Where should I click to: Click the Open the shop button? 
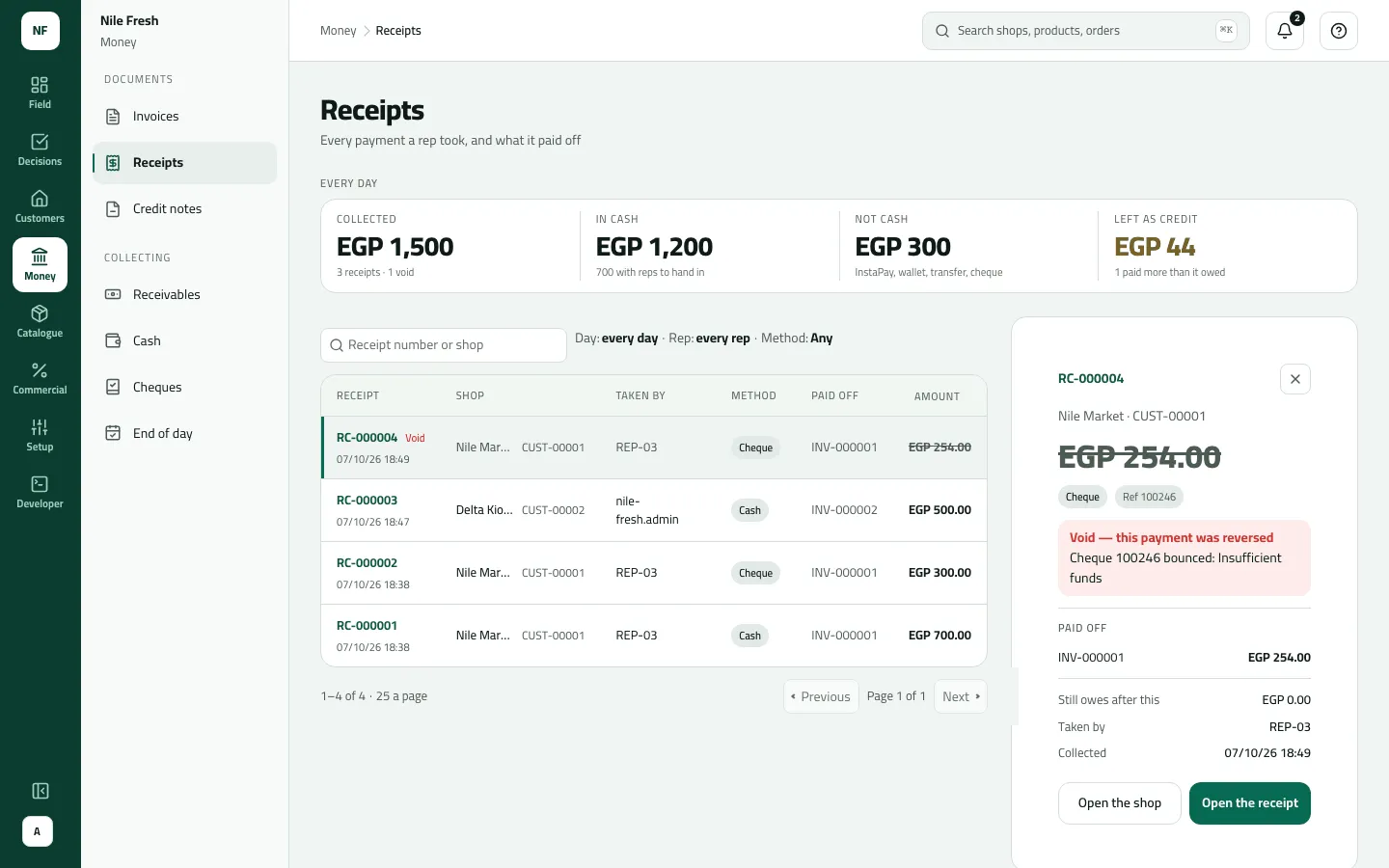click(x=1119, y=803)
